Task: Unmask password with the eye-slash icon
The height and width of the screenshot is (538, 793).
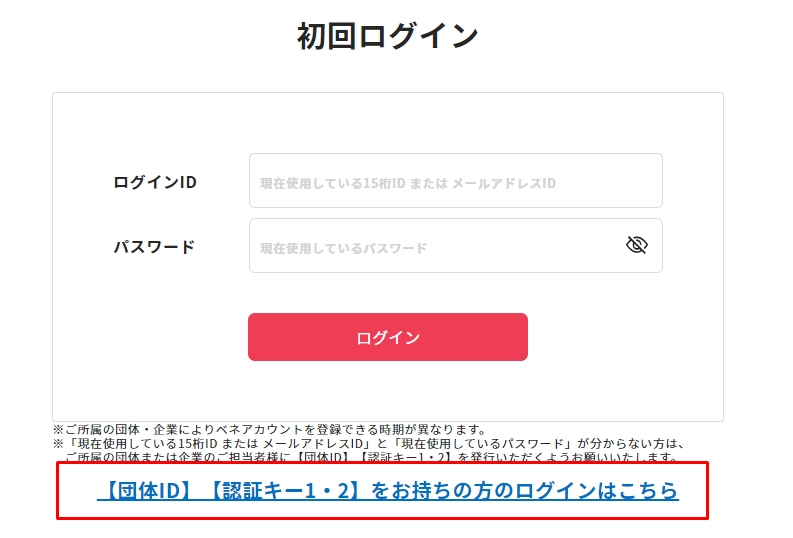Action: (x=637, y=245)
